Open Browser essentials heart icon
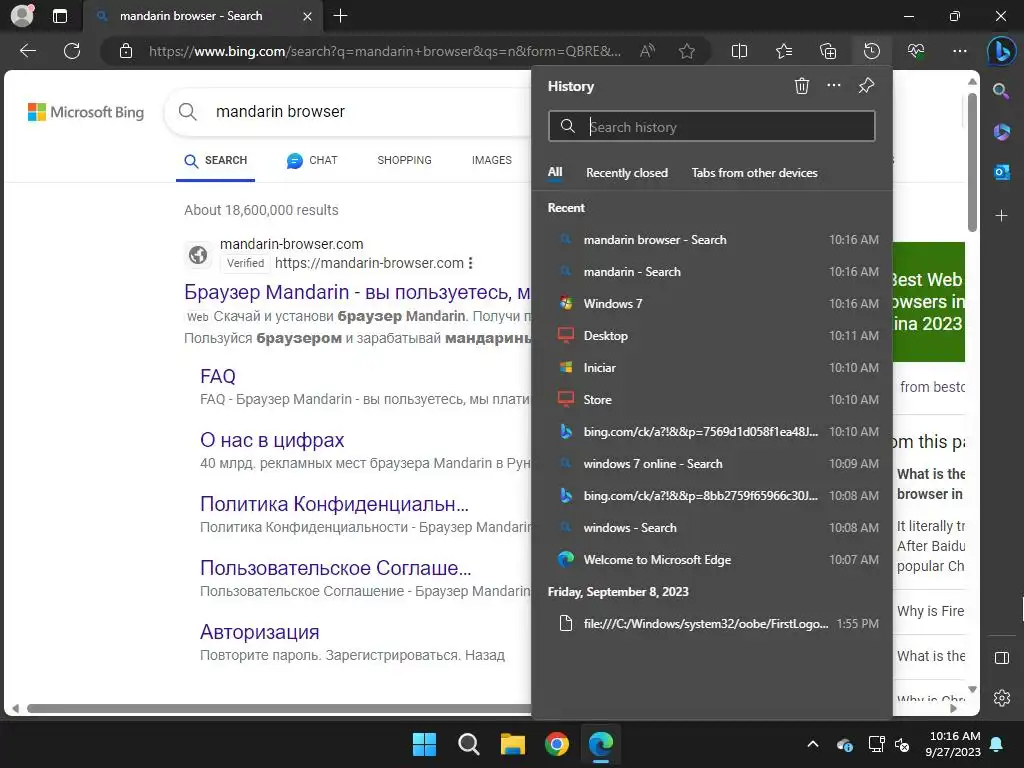Screen dimensions: 1024x768 click(x=916, y=51)
